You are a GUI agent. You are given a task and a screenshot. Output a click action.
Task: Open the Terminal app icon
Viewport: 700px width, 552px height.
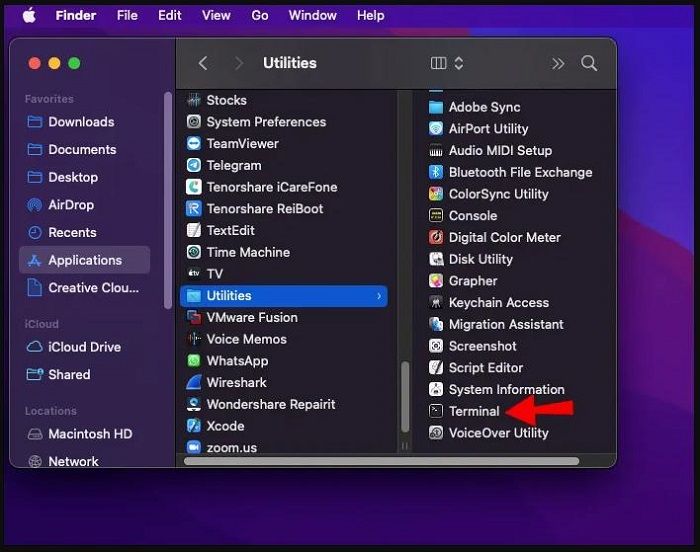pos(436,411)
